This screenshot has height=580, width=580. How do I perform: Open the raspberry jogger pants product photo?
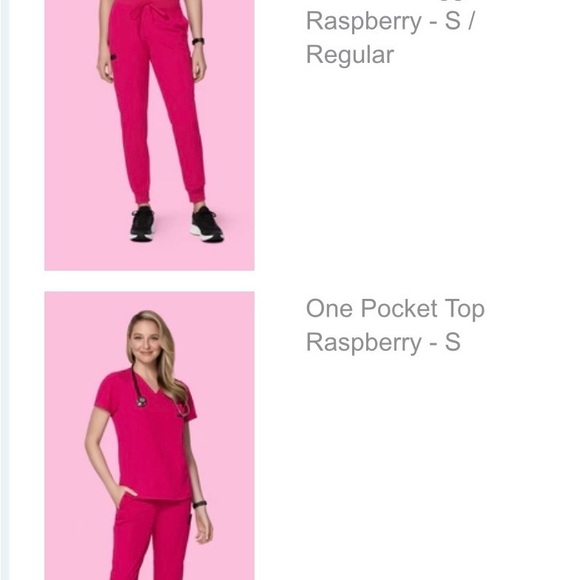149,135
